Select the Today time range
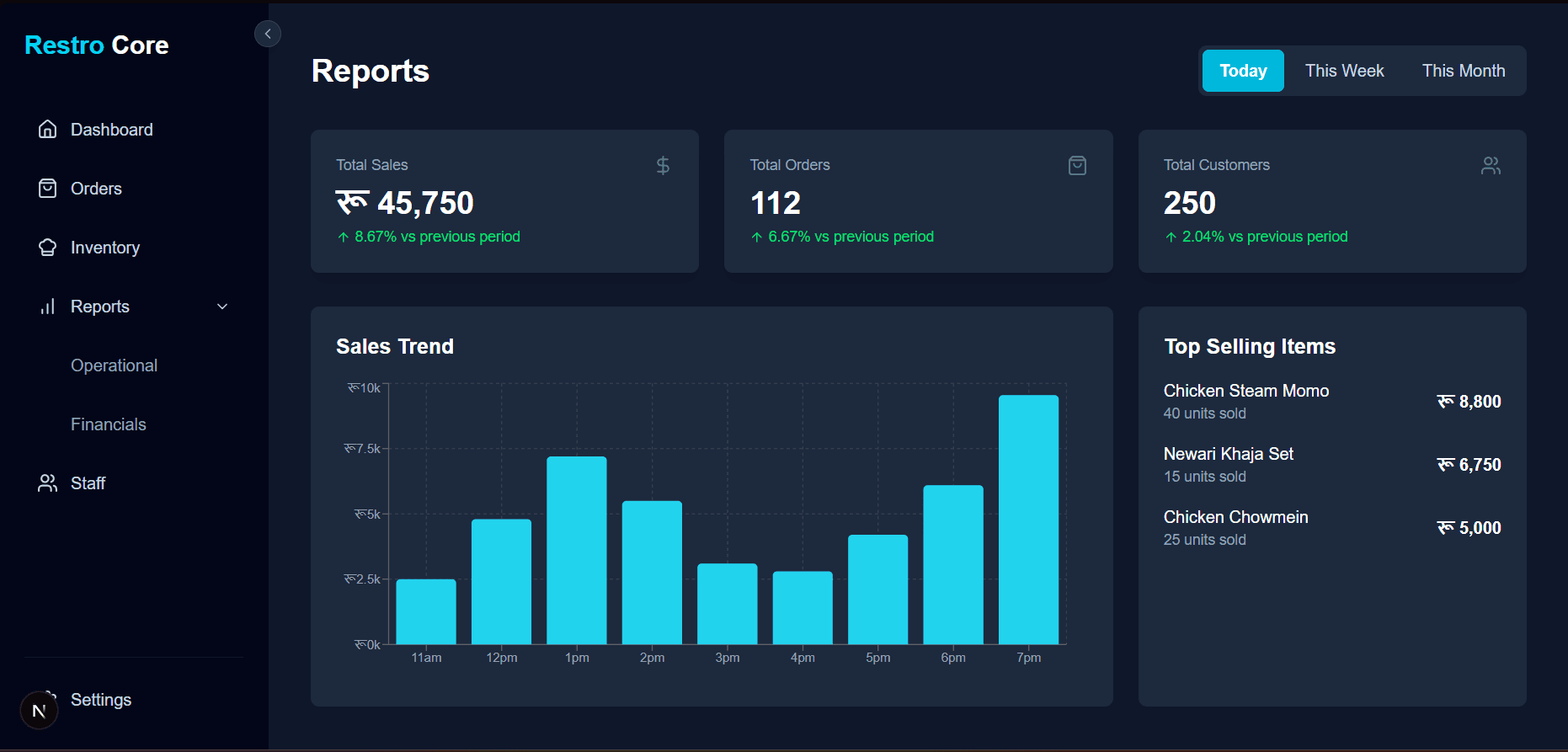The image size is (1568, 752). coord(1243,71)
